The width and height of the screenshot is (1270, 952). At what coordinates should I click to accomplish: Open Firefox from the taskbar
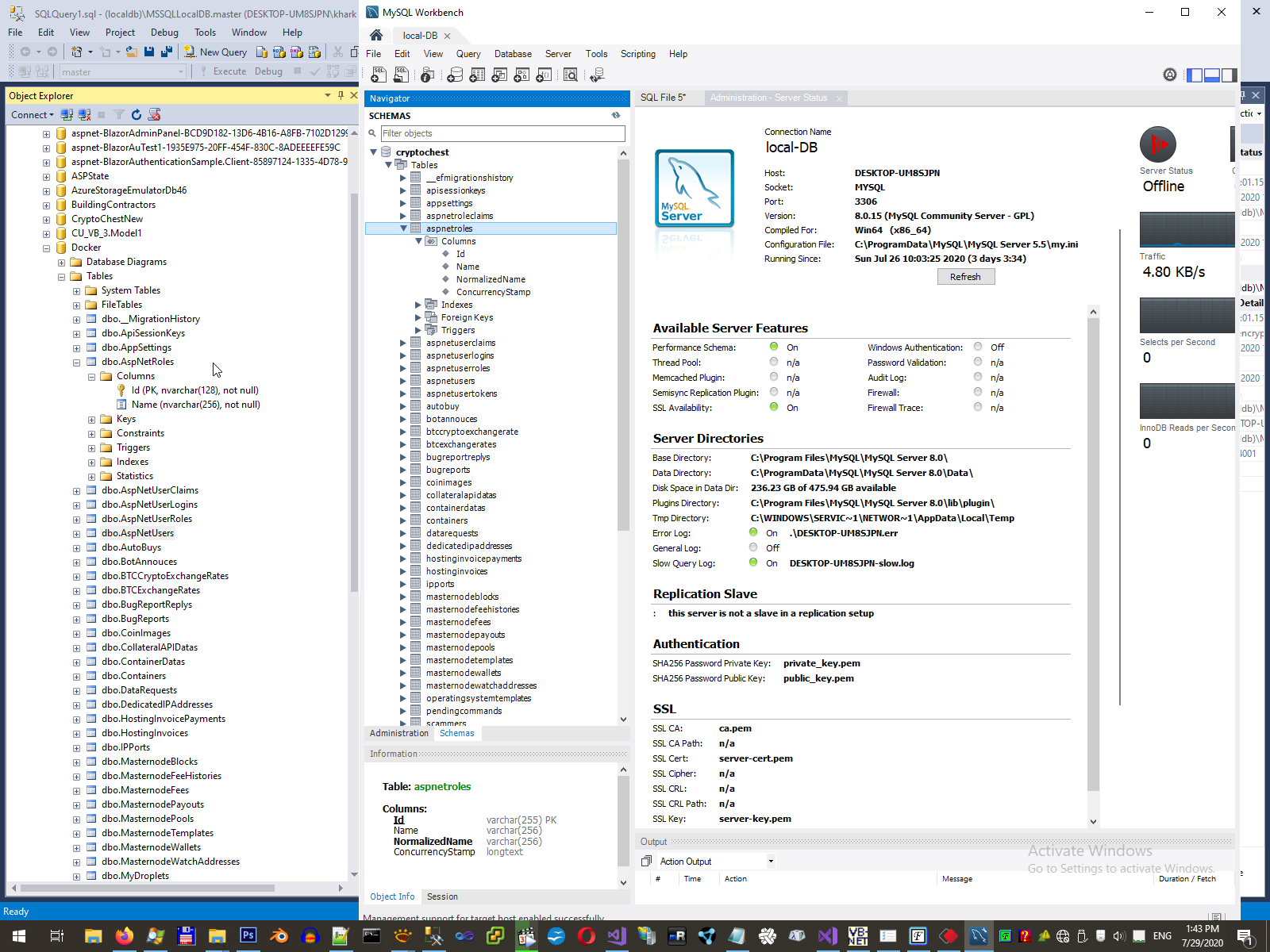(124, 936)
